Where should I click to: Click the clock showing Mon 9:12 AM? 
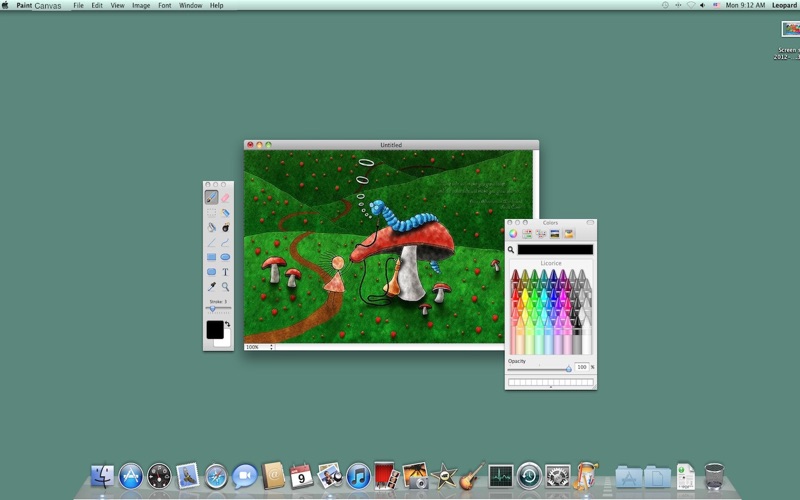point(745,5)
